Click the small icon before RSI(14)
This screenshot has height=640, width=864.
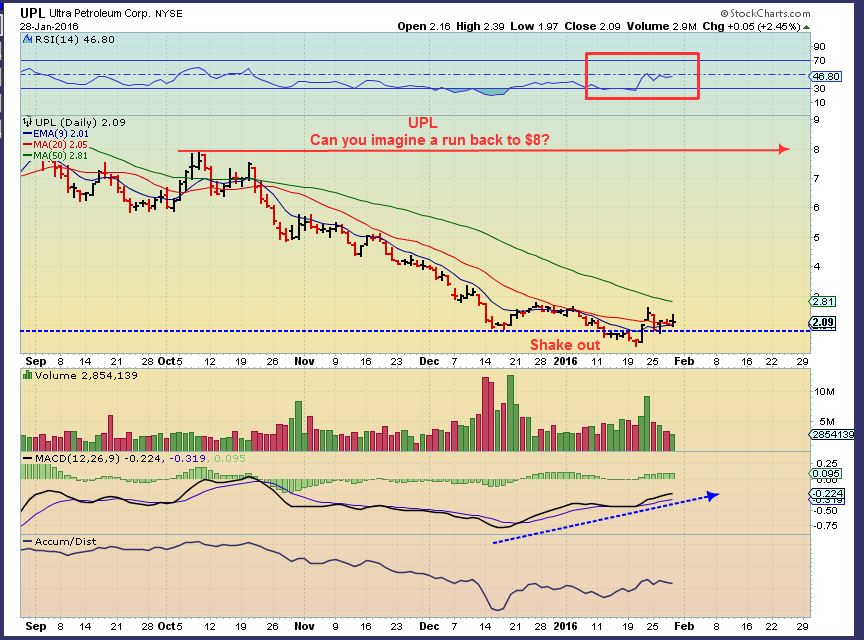pos(28,39)
